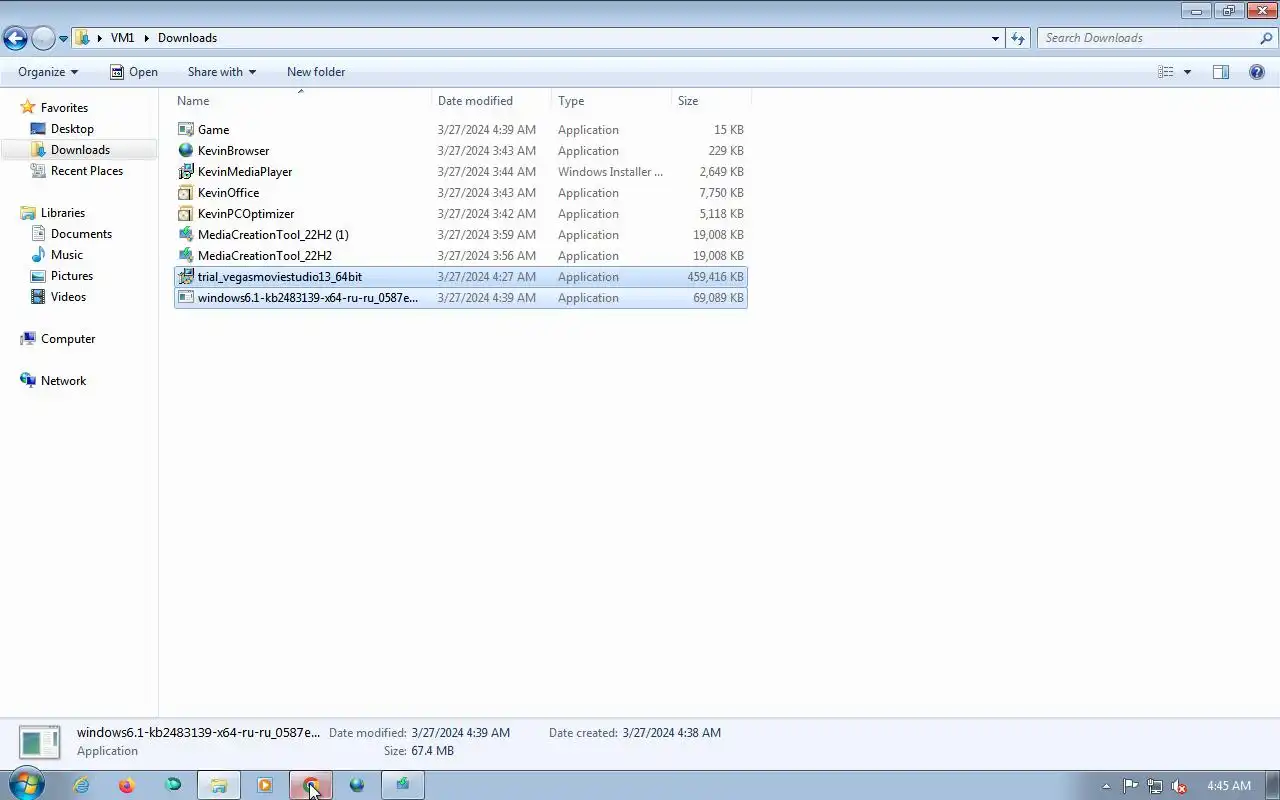Select the KevinPCOptimizer file icon
The height and width of the screenshot is (800, 1280).
coord(185,214)
